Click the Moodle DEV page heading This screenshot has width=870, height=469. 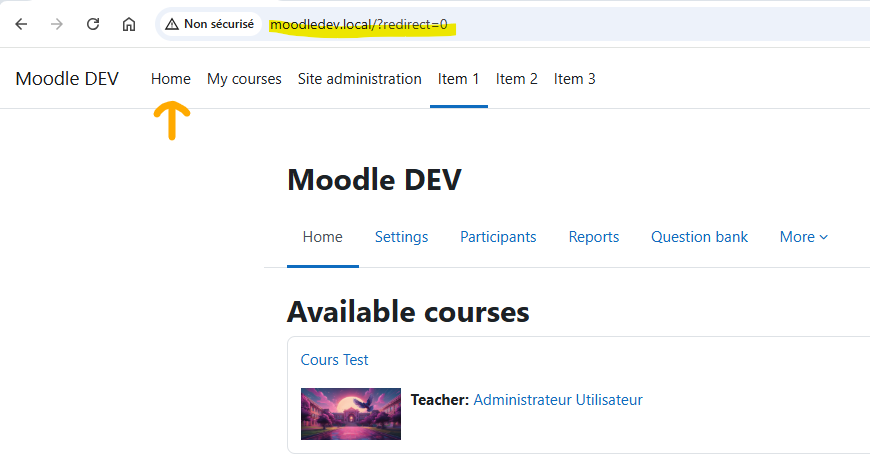point(375,180)
